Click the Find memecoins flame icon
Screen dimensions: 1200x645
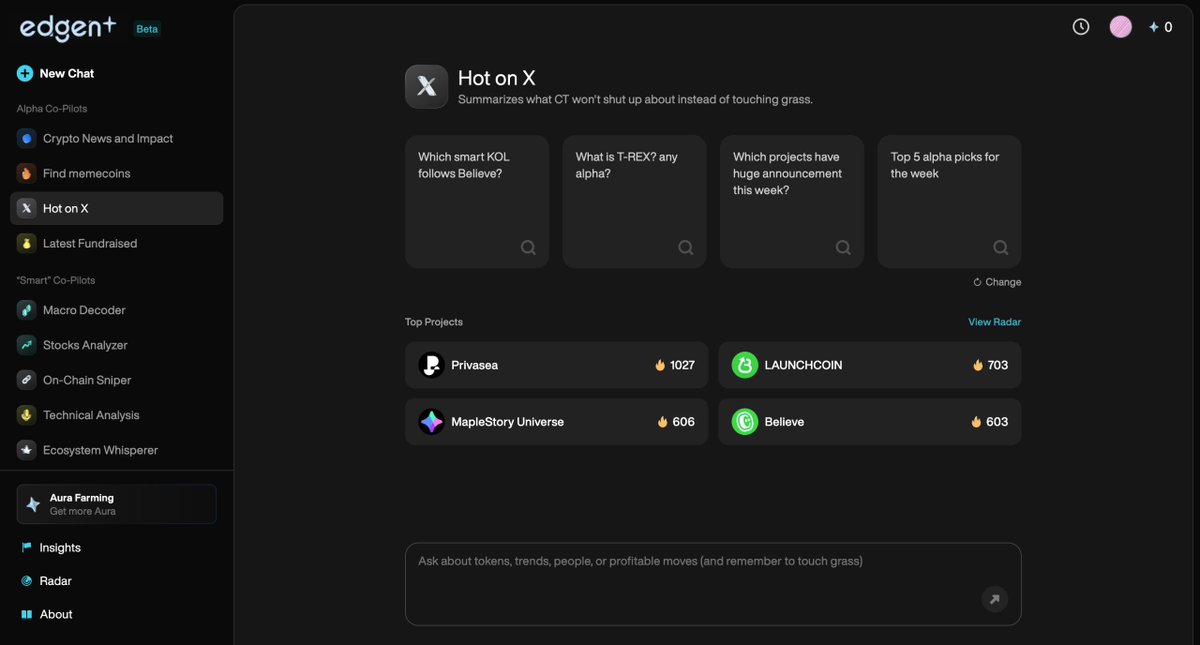(26, 173)
